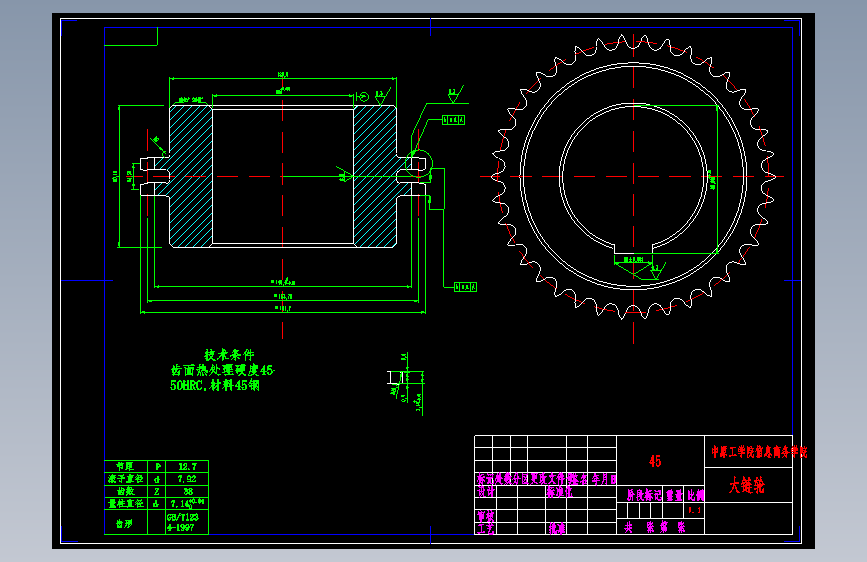This screenshot has width=867, height=562.
Task: Click the 比例 header cell
Action: pyautogui.click(x=696, y=495)
